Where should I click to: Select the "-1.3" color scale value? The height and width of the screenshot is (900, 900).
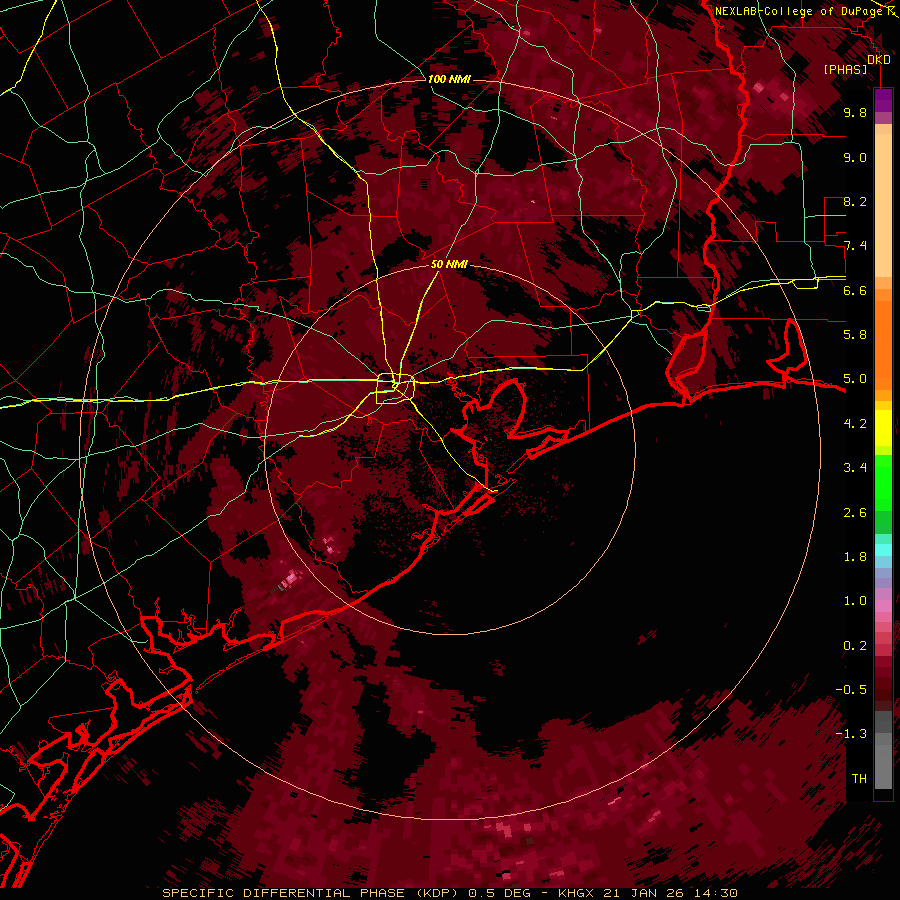pos(851,734)
